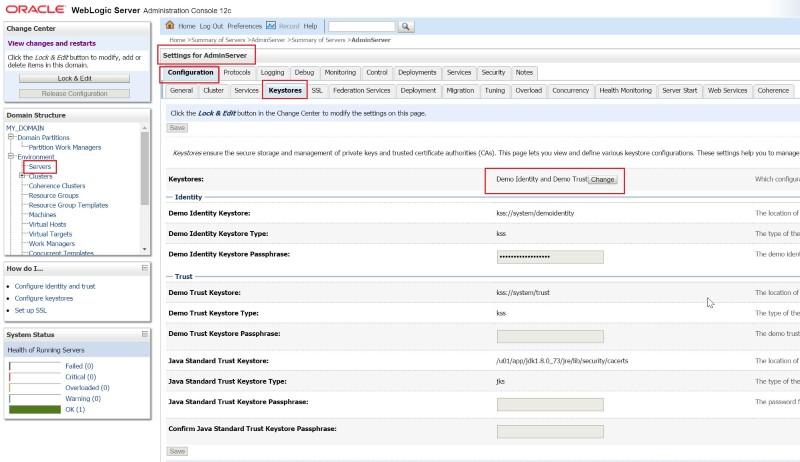Image resolution: width=800 pixels, height=462 pixels.
Task: Open the Notes tab
Action: [524, 73]
